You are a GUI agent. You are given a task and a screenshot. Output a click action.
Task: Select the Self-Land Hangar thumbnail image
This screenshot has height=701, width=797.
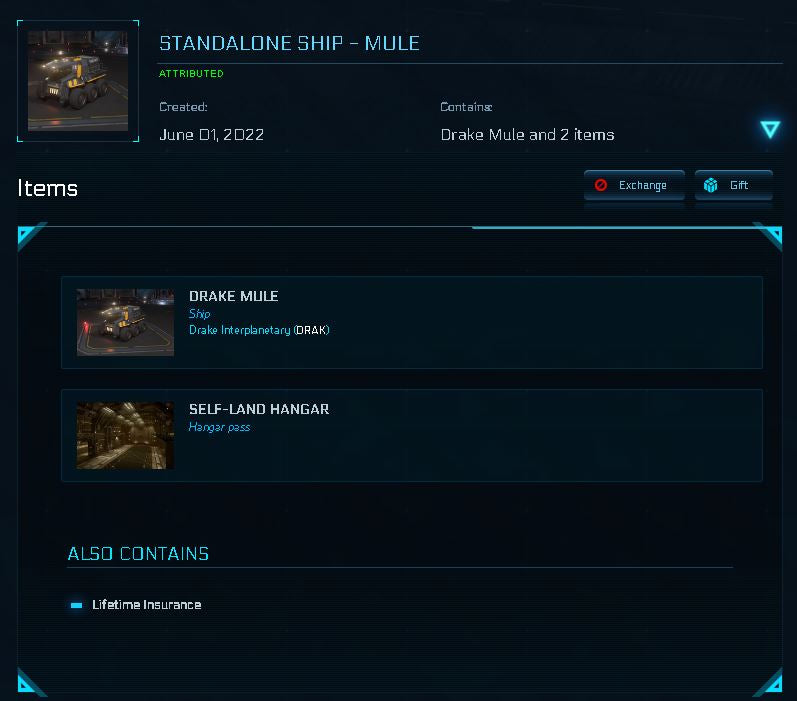pyautogui.click(x=125, y=436)
